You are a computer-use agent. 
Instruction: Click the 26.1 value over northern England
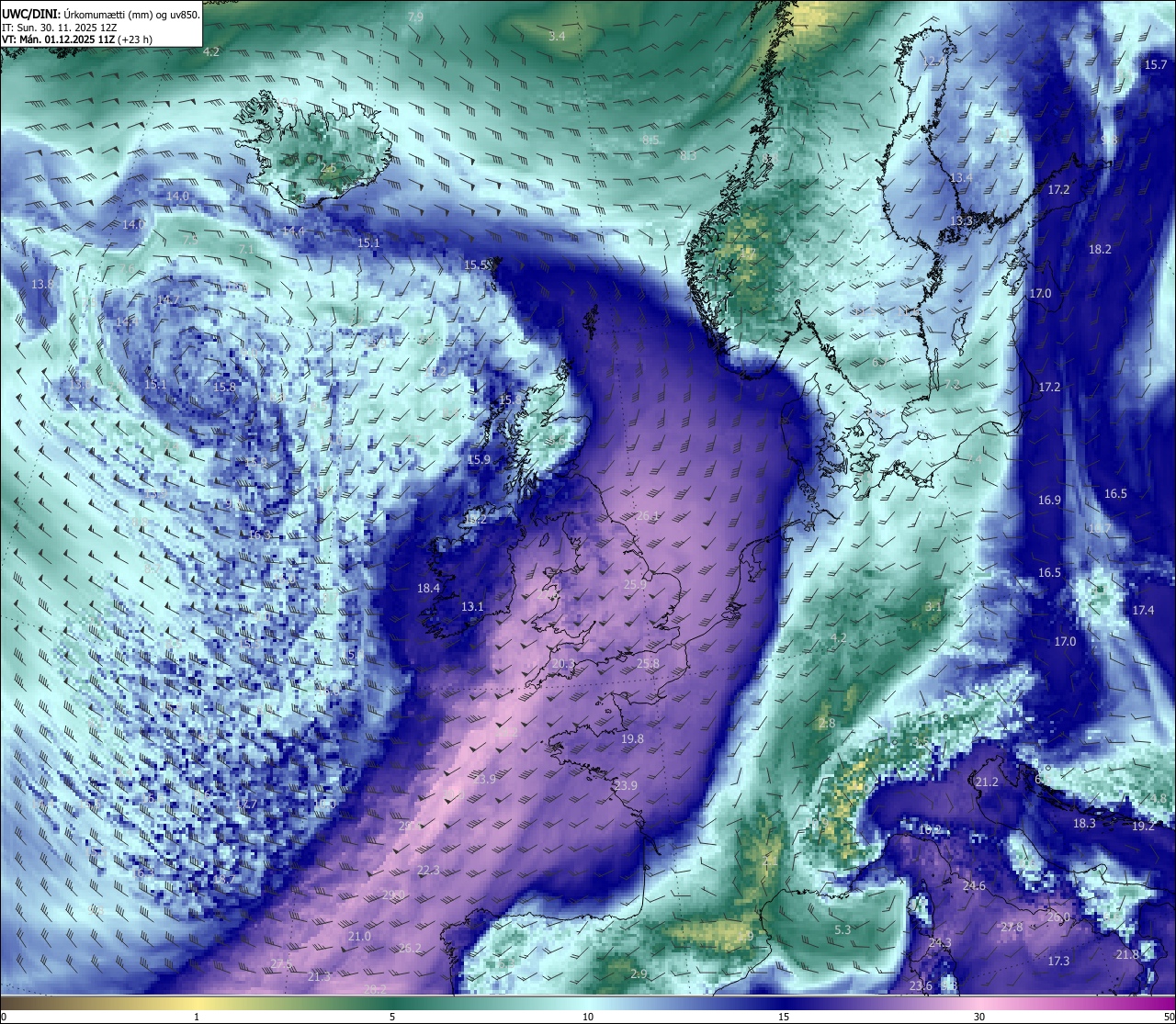point(648,515)
